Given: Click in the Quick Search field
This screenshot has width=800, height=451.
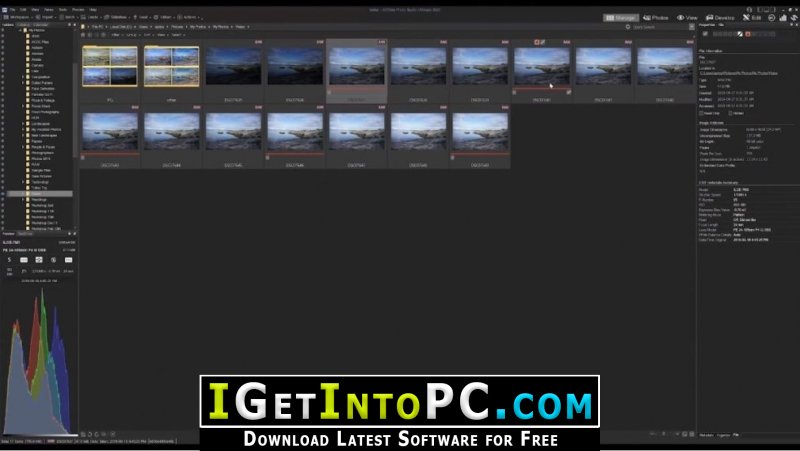Looking at the screenshot, I should [658, 27].
